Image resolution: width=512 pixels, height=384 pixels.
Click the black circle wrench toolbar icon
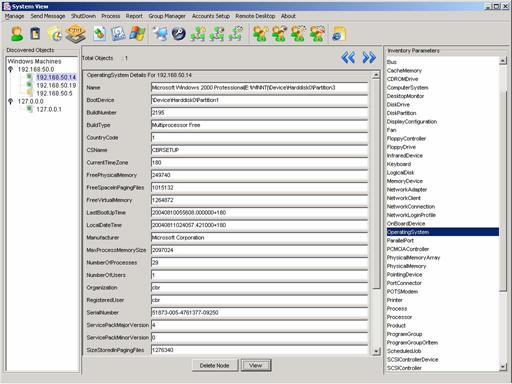click(179, 34)
